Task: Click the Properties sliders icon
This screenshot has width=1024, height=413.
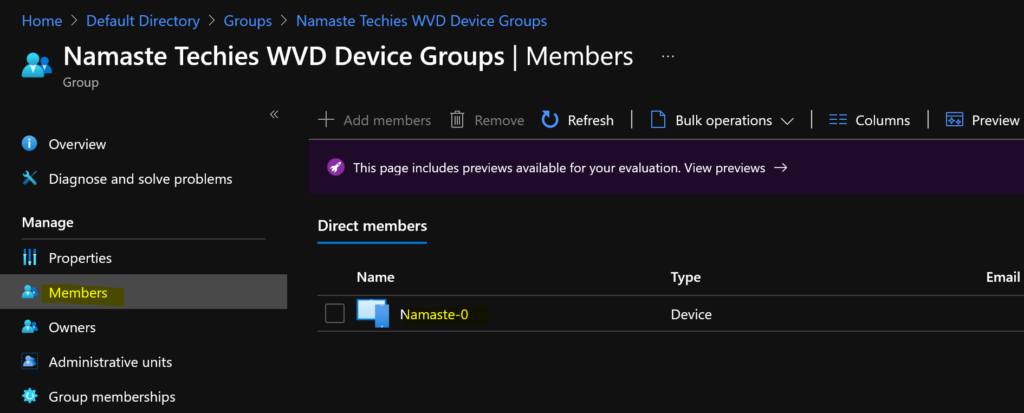Action: coord(29,257)
